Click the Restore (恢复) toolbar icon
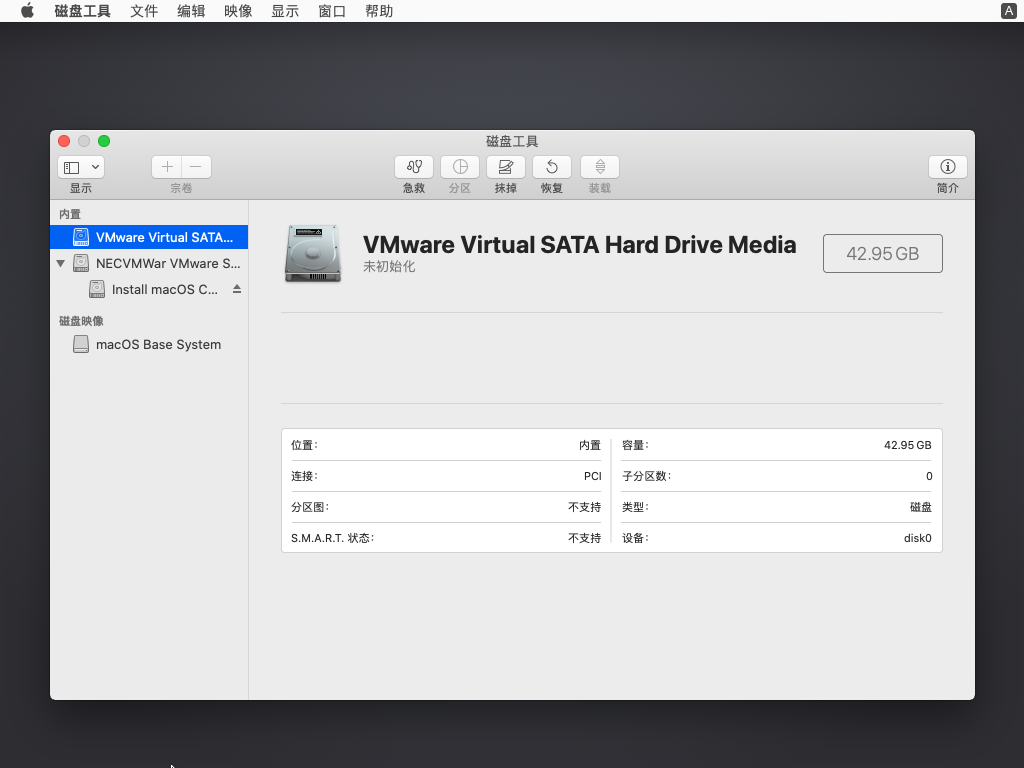Screen dimensions: 1024x768 click(552, 167)
